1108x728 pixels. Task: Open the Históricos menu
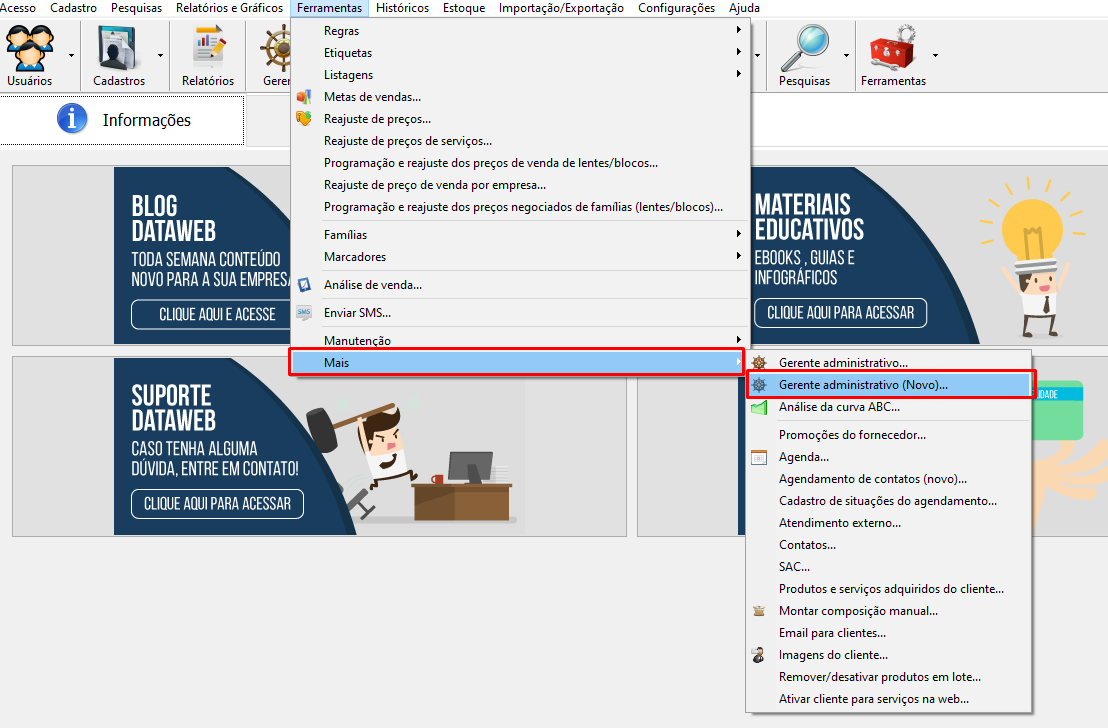pyautogui.click(x=402, y=8)
